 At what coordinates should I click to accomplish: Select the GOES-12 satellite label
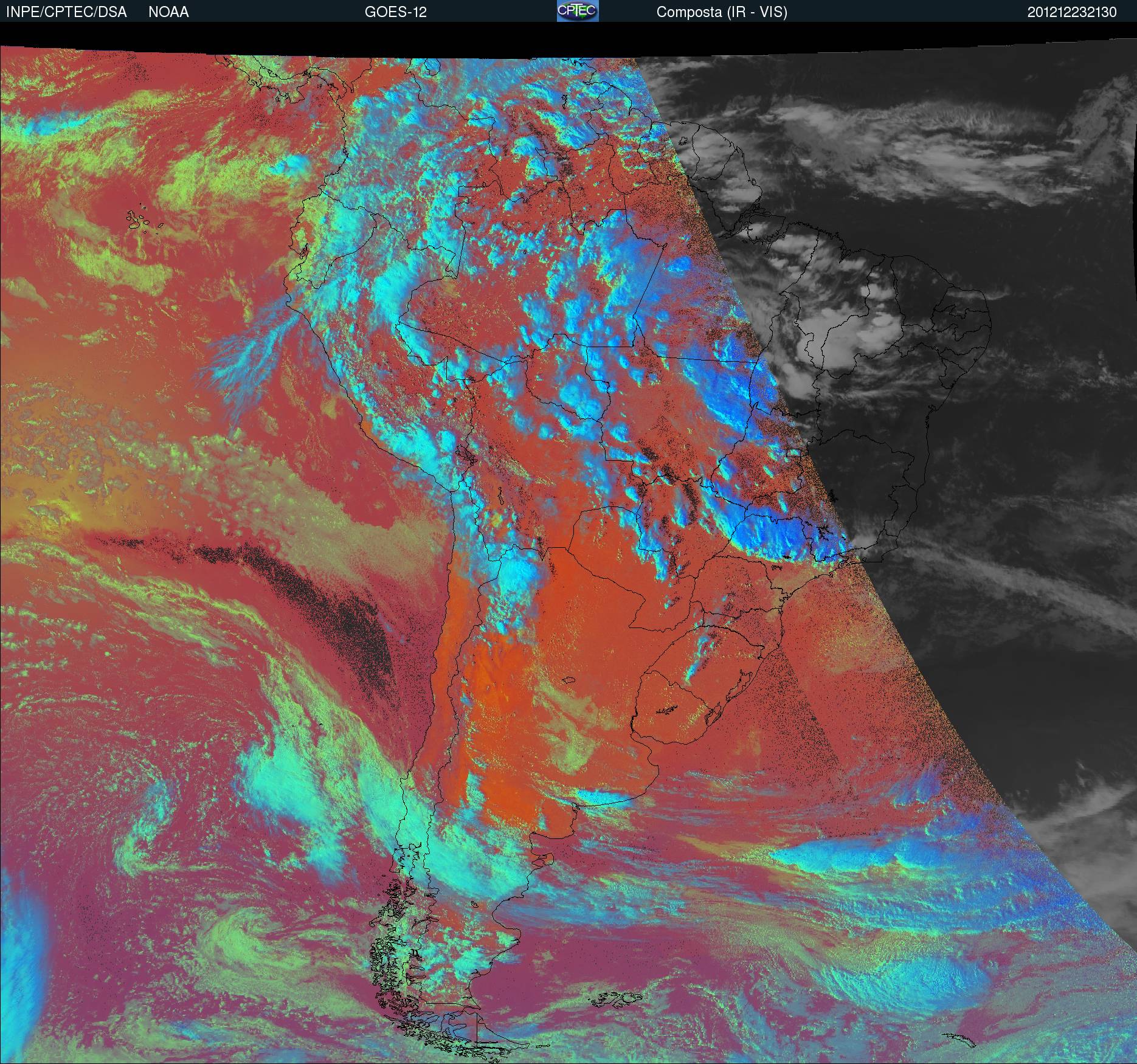point(395,12)
